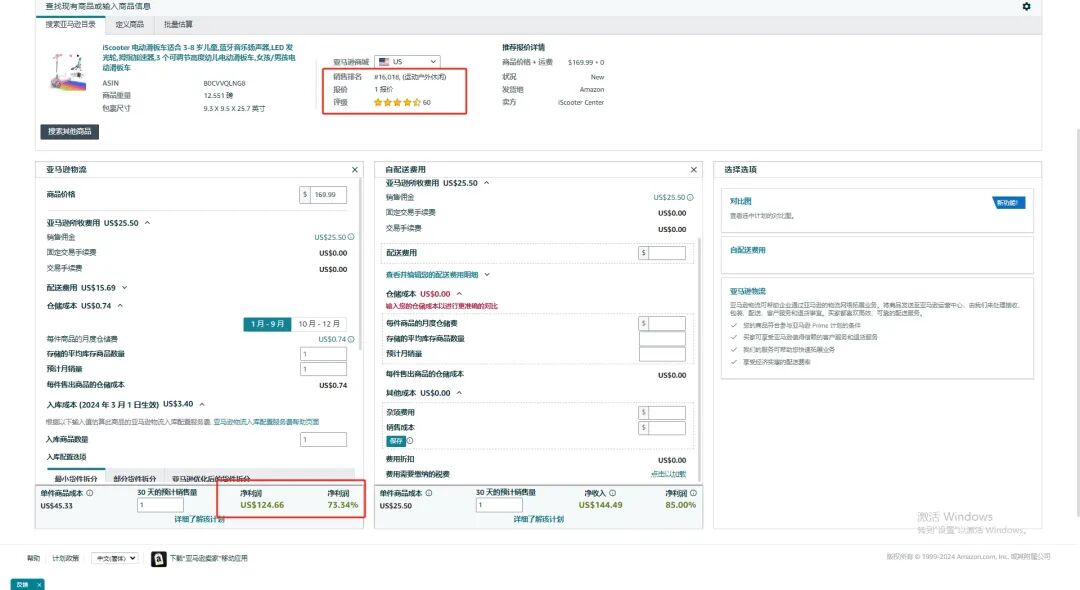The image size is (1080, 590).
Task: Click info icon next to 净利润 85.00%
Action: pyautogui.click(x=693, y=493)
